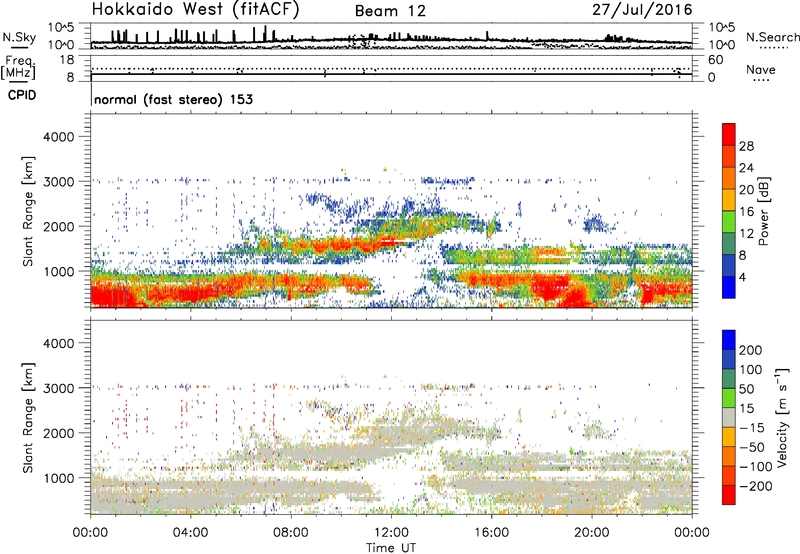Click the "16" value on the Power colorbar
800x554 pixels.
[746, 212]
